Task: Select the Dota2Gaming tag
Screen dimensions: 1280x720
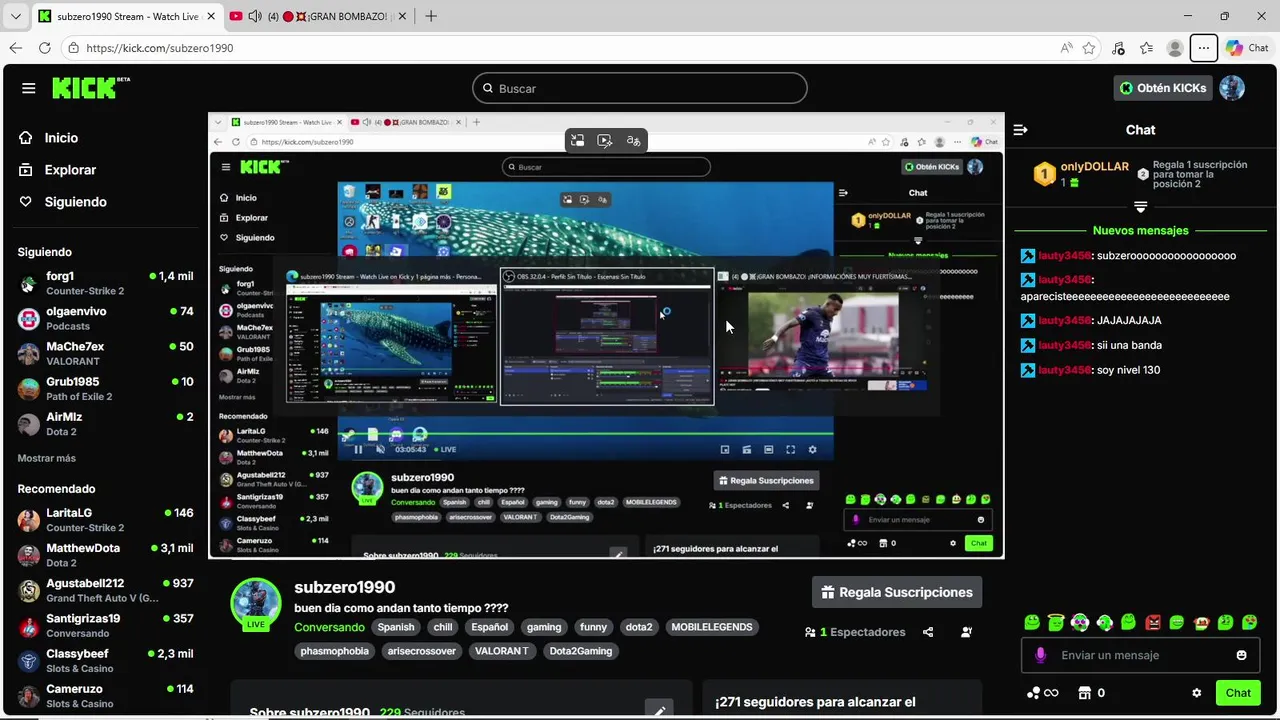Action: pyautogui.click(x=580, y=651)
